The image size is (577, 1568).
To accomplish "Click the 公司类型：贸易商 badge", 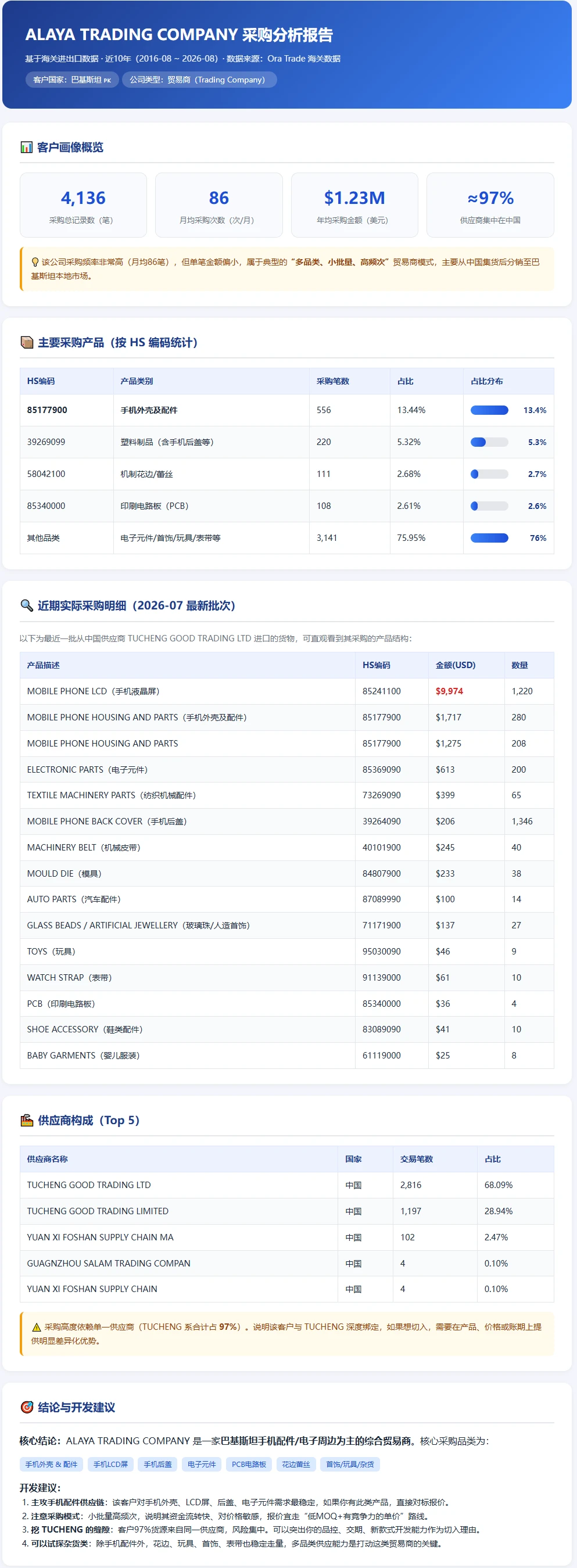I will pyautogui.click(x=199, y=80).
